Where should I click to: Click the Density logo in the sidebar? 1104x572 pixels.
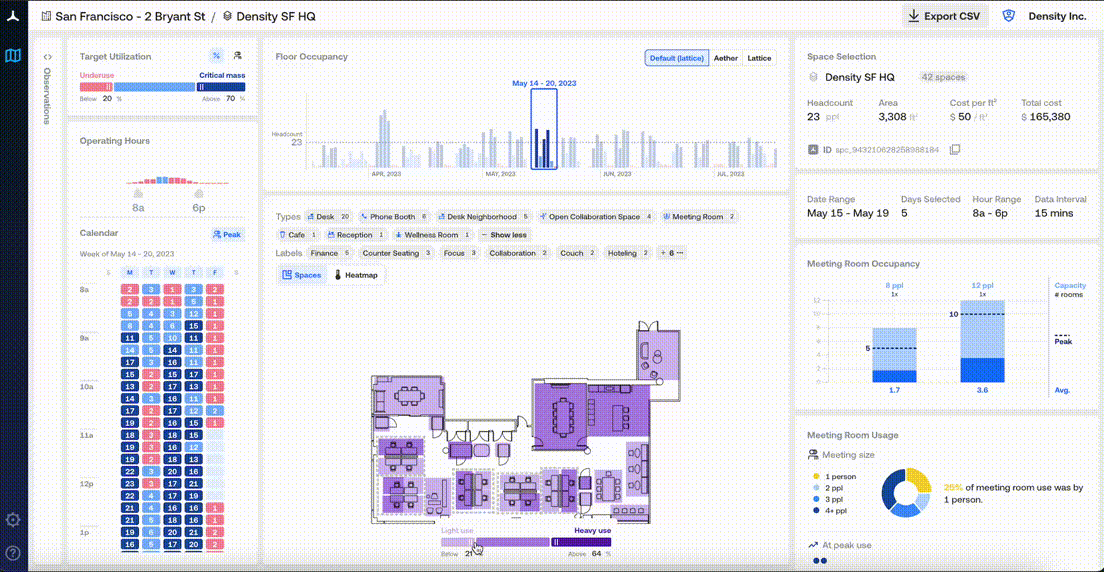pos(13,16)
